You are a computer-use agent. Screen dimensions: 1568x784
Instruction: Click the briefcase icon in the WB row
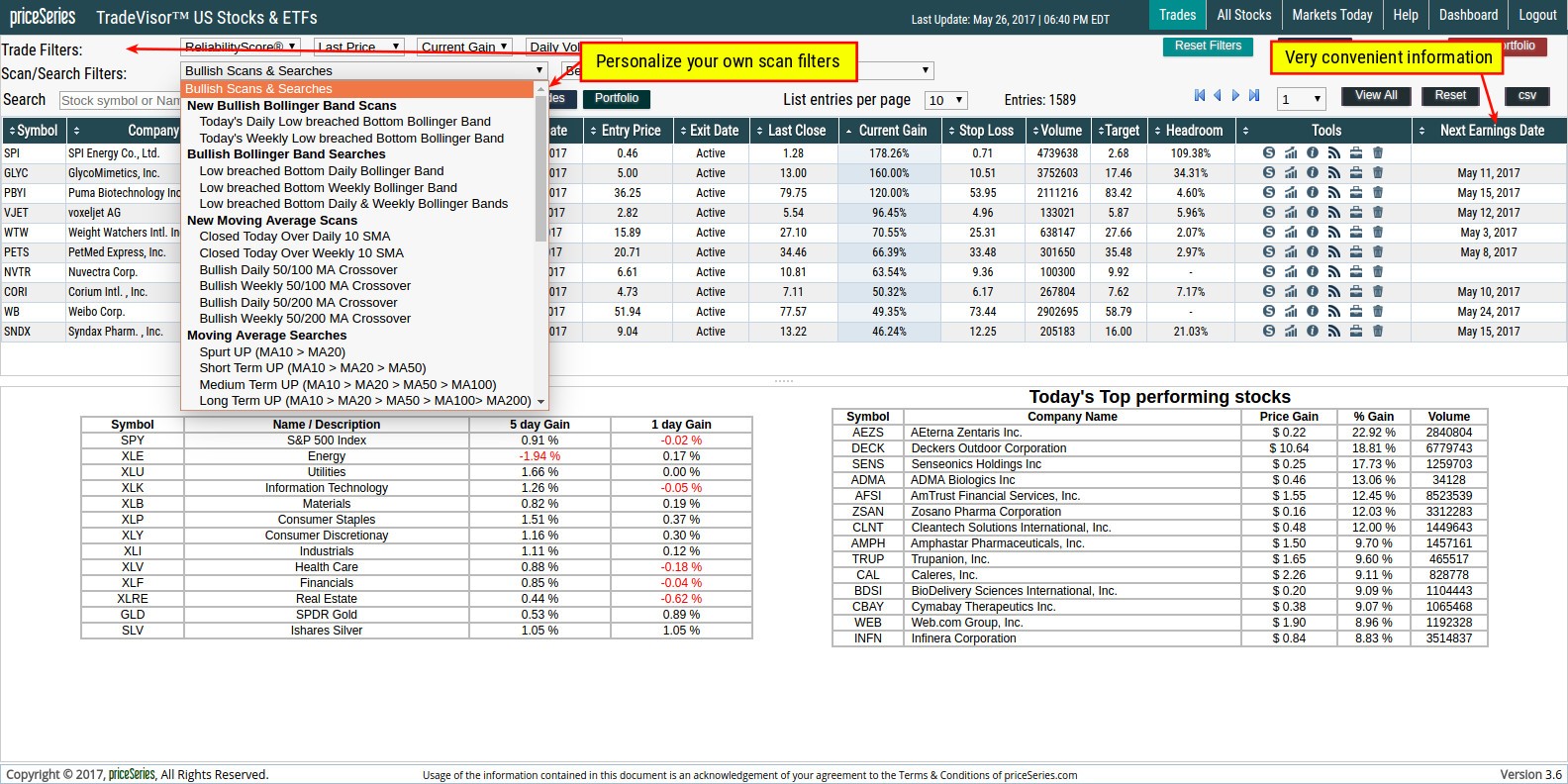tap(1356, 312)
